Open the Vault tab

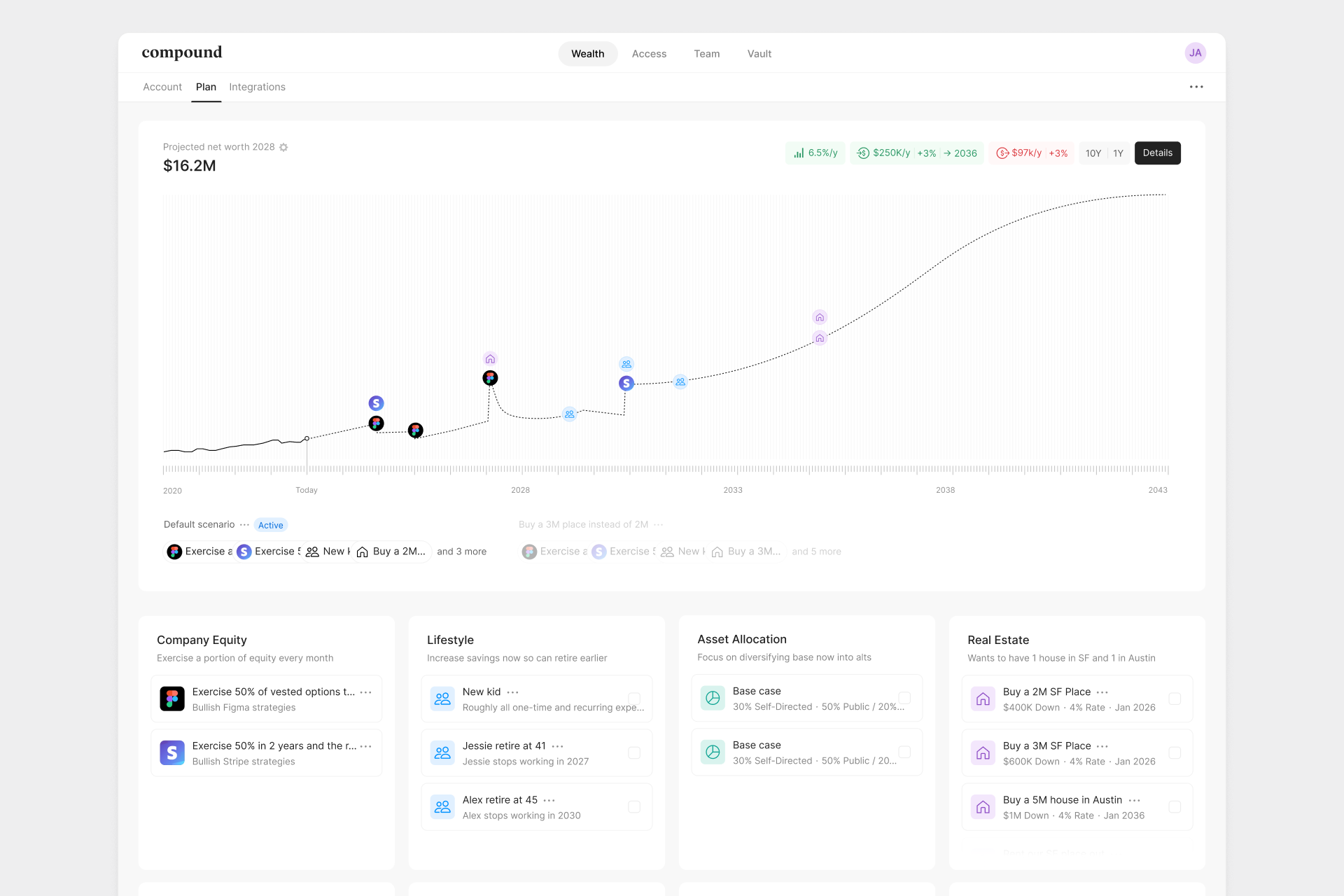click(x=759, y=54)
